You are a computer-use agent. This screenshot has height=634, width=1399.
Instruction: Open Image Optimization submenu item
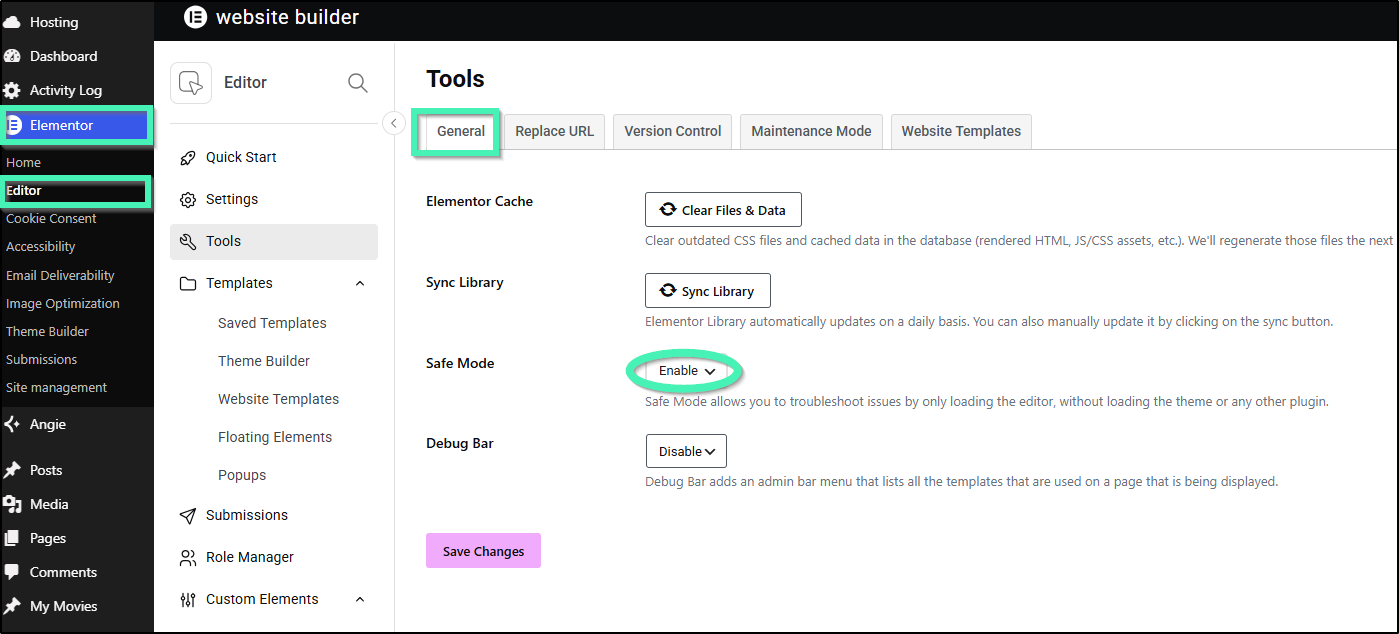(x=63, y=303)
